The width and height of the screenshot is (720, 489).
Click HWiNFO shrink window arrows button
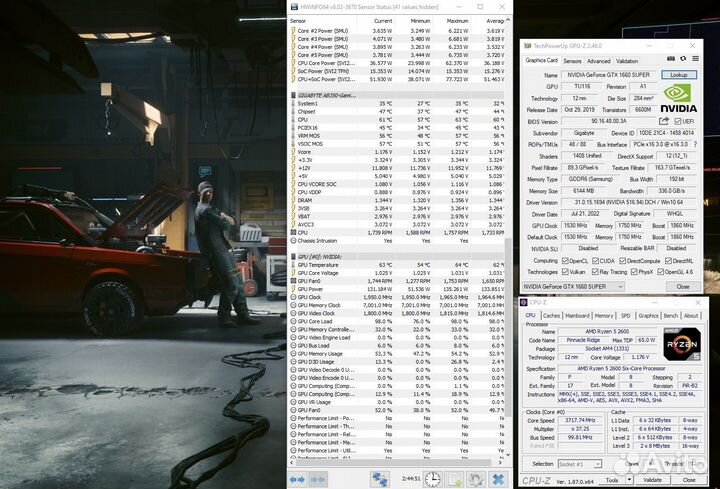tap(318, 479)
